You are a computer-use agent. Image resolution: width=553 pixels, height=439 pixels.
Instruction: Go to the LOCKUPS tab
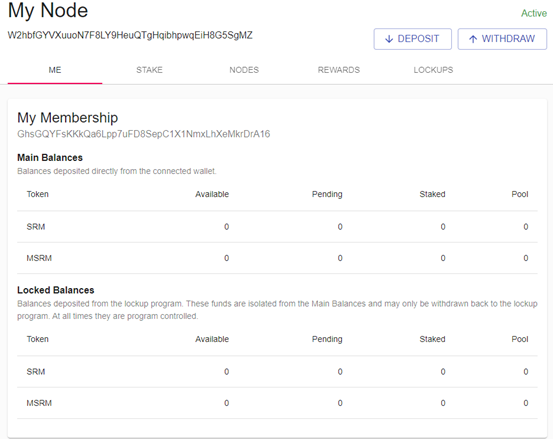(433, 70)
